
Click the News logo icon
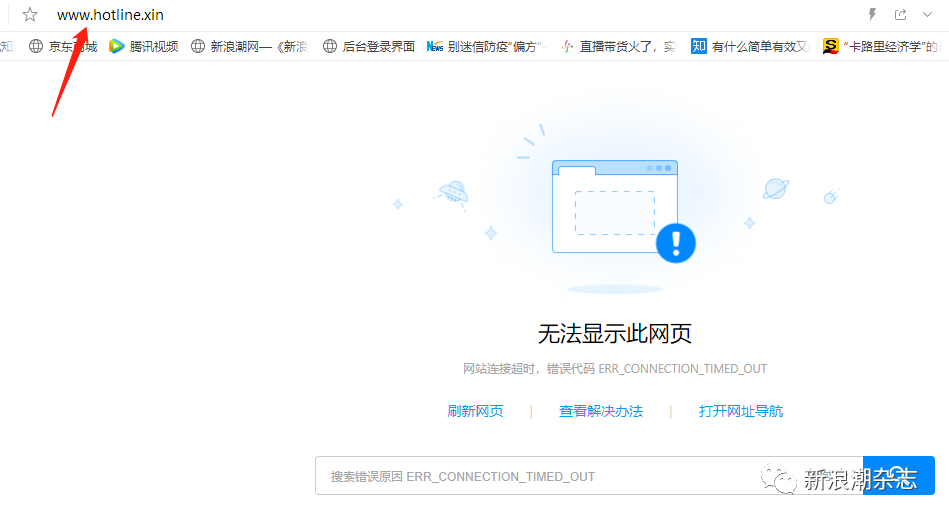pyautogui.click(x=435, y=47)
